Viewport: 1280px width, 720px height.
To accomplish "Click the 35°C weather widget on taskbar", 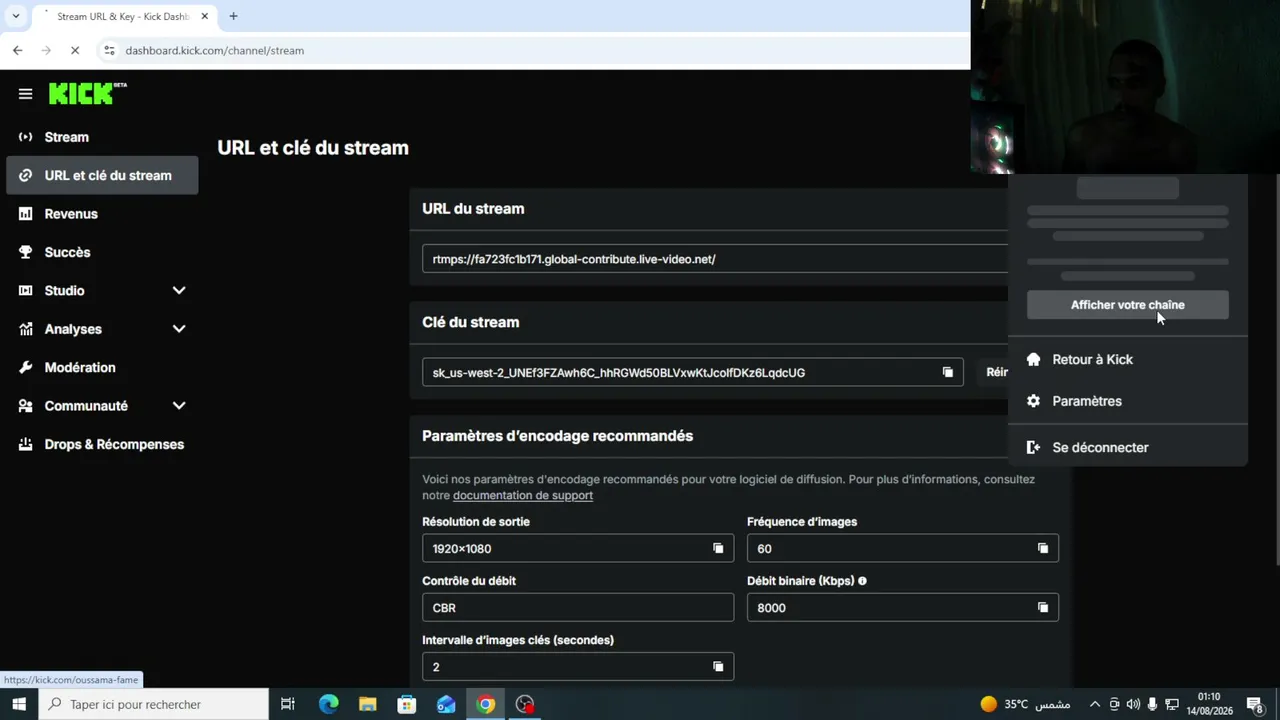I will click(1025, 704).
